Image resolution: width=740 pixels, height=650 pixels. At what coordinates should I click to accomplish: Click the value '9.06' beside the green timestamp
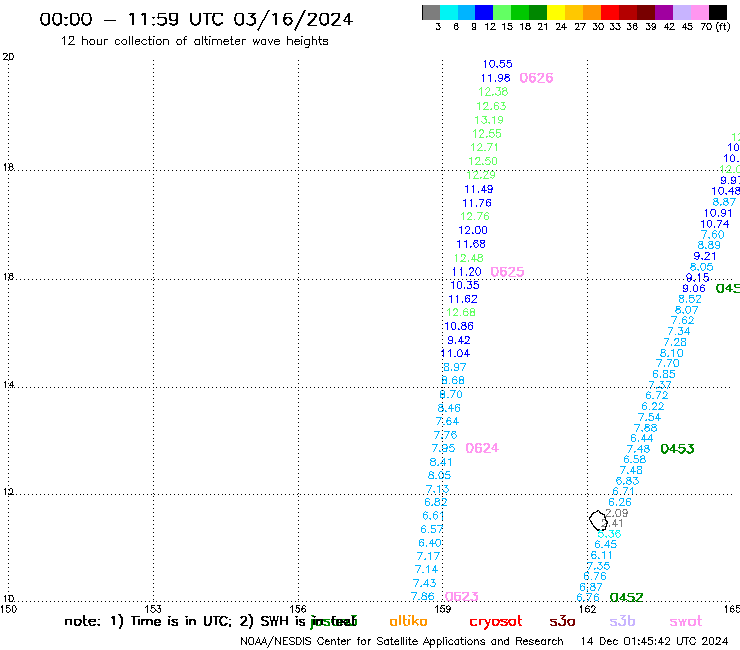click(694, 288)
